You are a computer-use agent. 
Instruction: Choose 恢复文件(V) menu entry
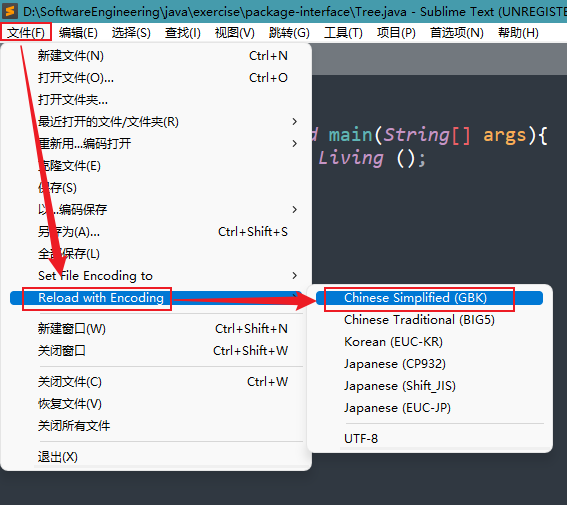156,404
